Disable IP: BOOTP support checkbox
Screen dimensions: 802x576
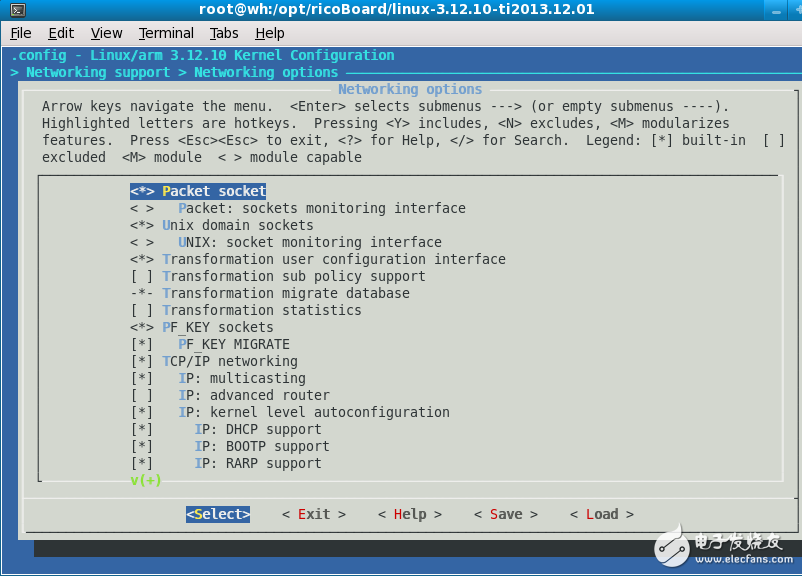coord(142,446)
